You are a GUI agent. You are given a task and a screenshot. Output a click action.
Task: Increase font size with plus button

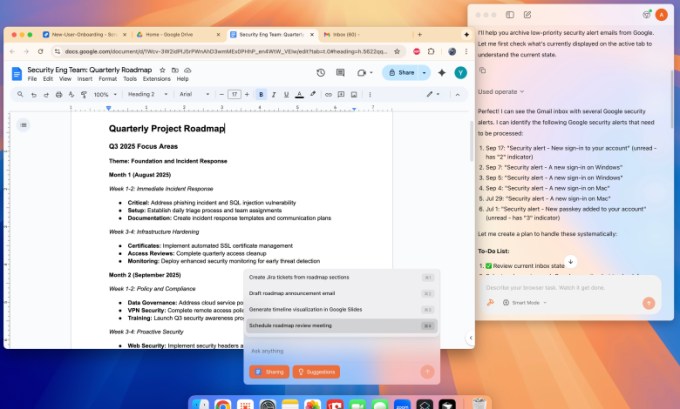[247, 95]
